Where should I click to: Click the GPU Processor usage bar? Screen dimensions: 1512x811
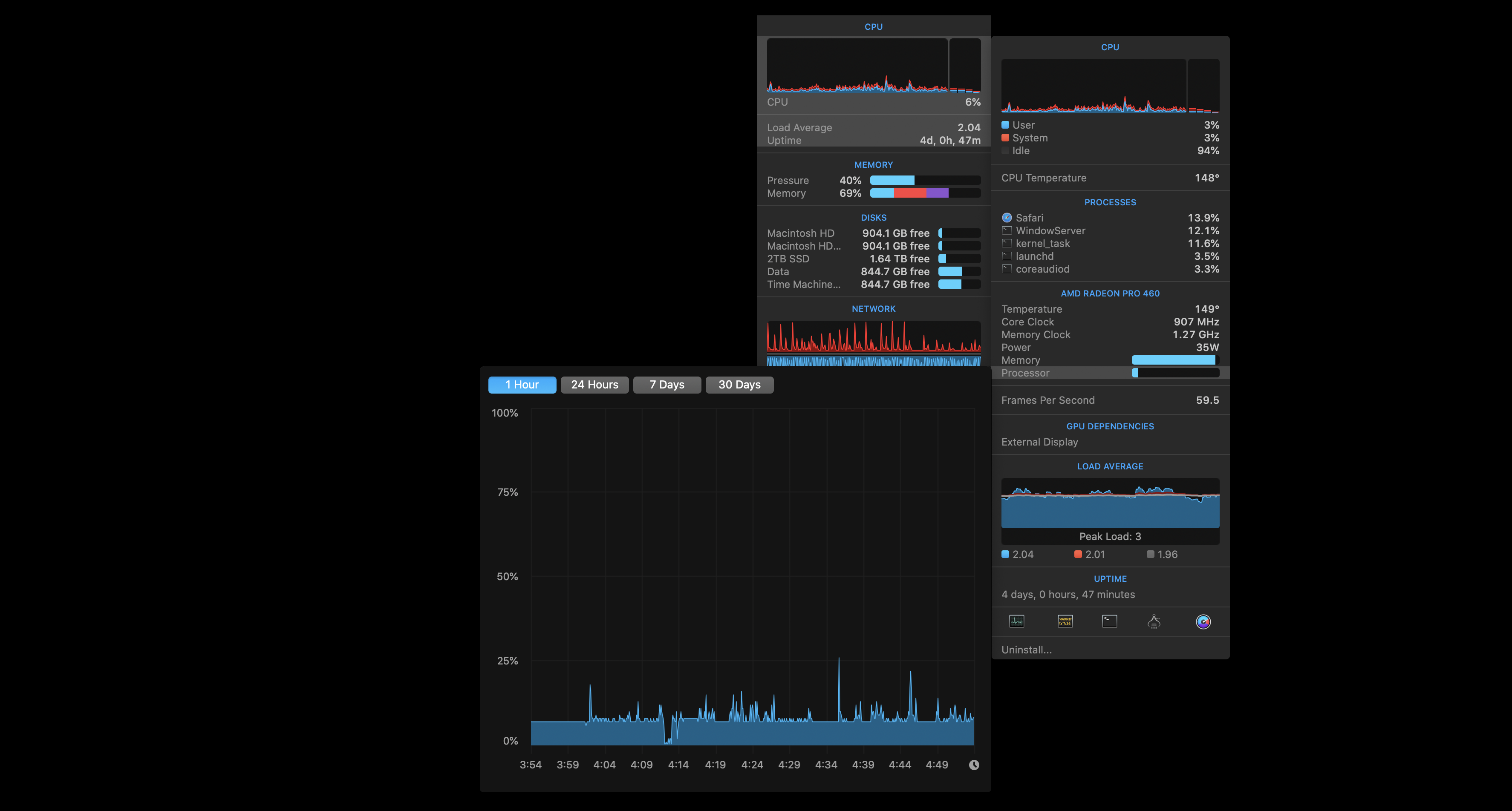point(1175,373)
